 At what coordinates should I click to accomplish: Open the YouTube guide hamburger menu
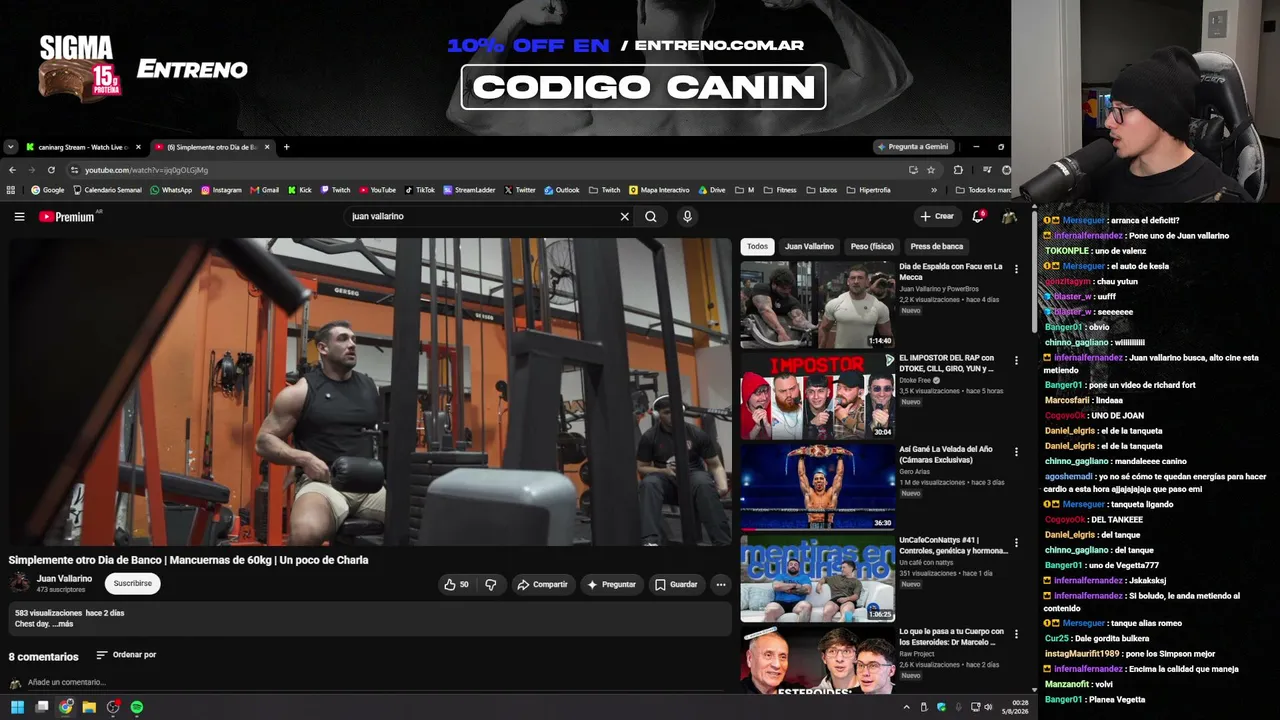19,216
